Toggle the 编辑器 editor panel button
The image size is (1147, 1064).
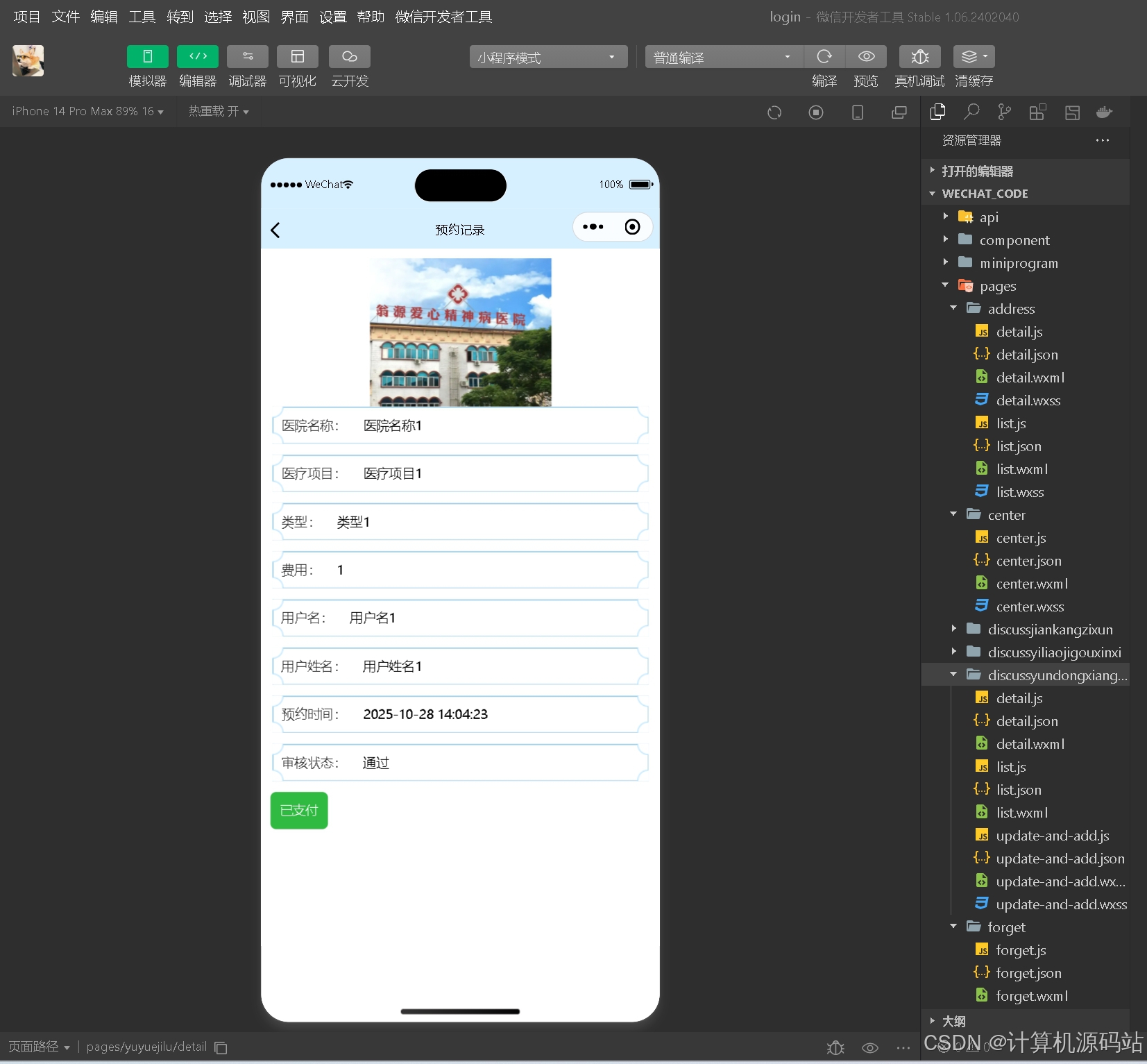coord(198,57)
